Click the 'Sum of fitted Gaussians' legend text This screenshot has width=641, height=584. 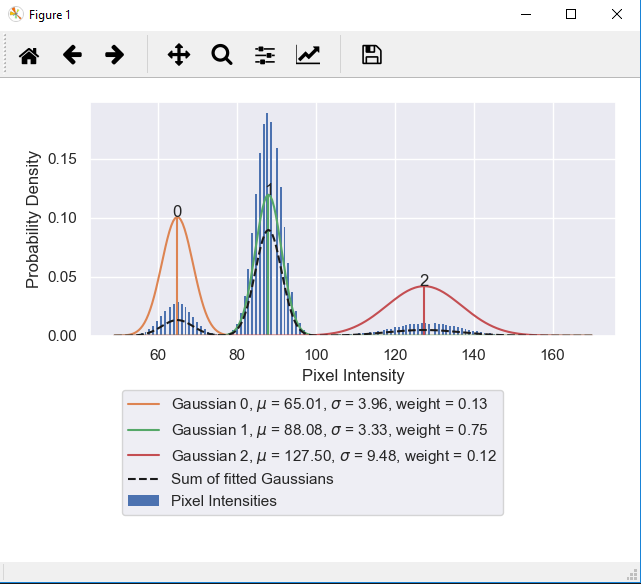point(252,479)
